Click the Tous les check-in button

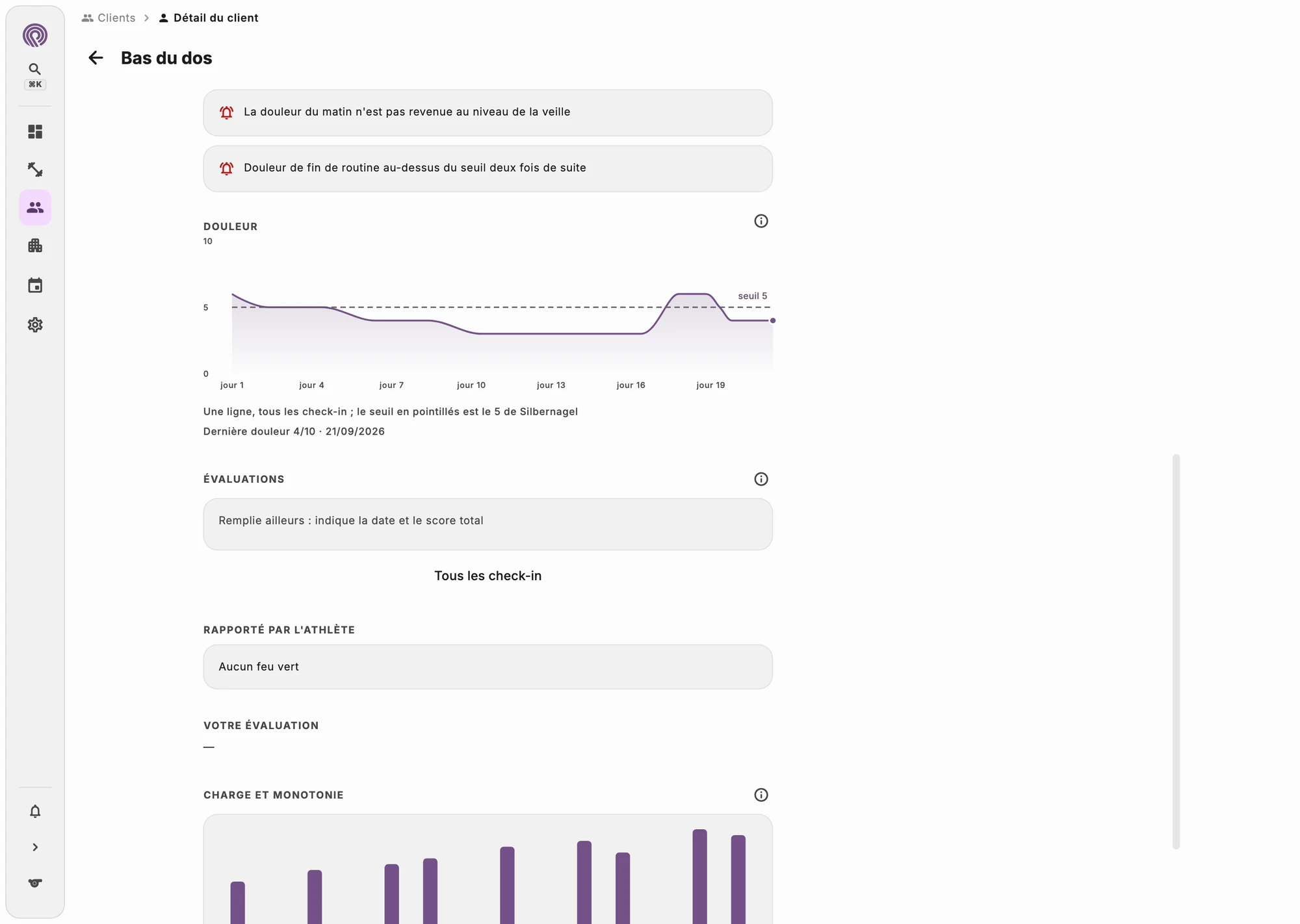coord(487,576)
